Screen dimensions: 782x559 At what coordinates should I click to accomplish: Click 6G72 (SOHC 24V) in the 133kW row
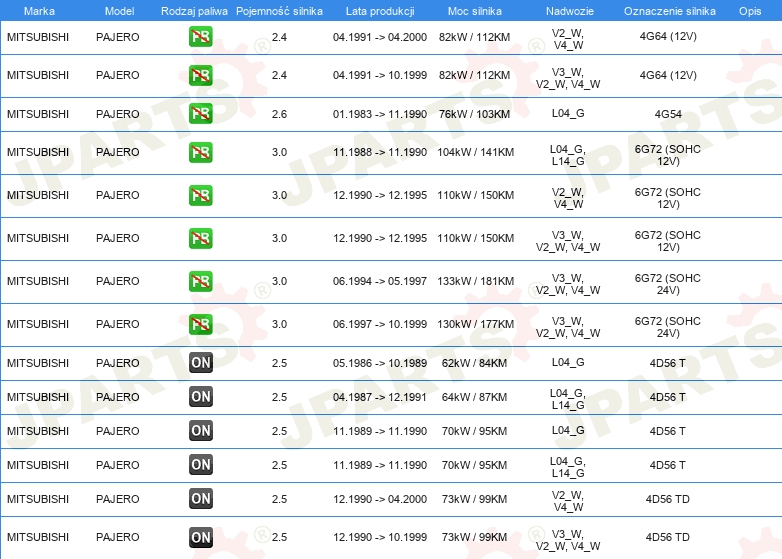point(667,284)
